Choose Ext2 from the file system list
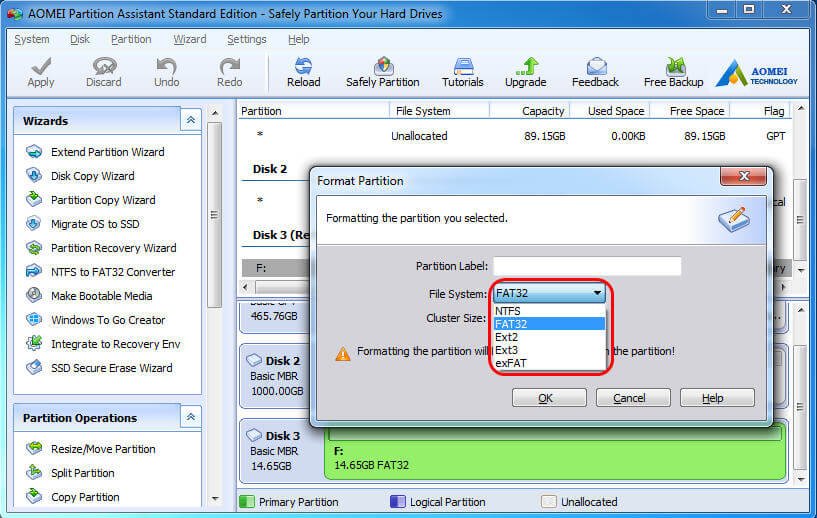The width and height of the screenshot is (817, 518). coord(549,337)
